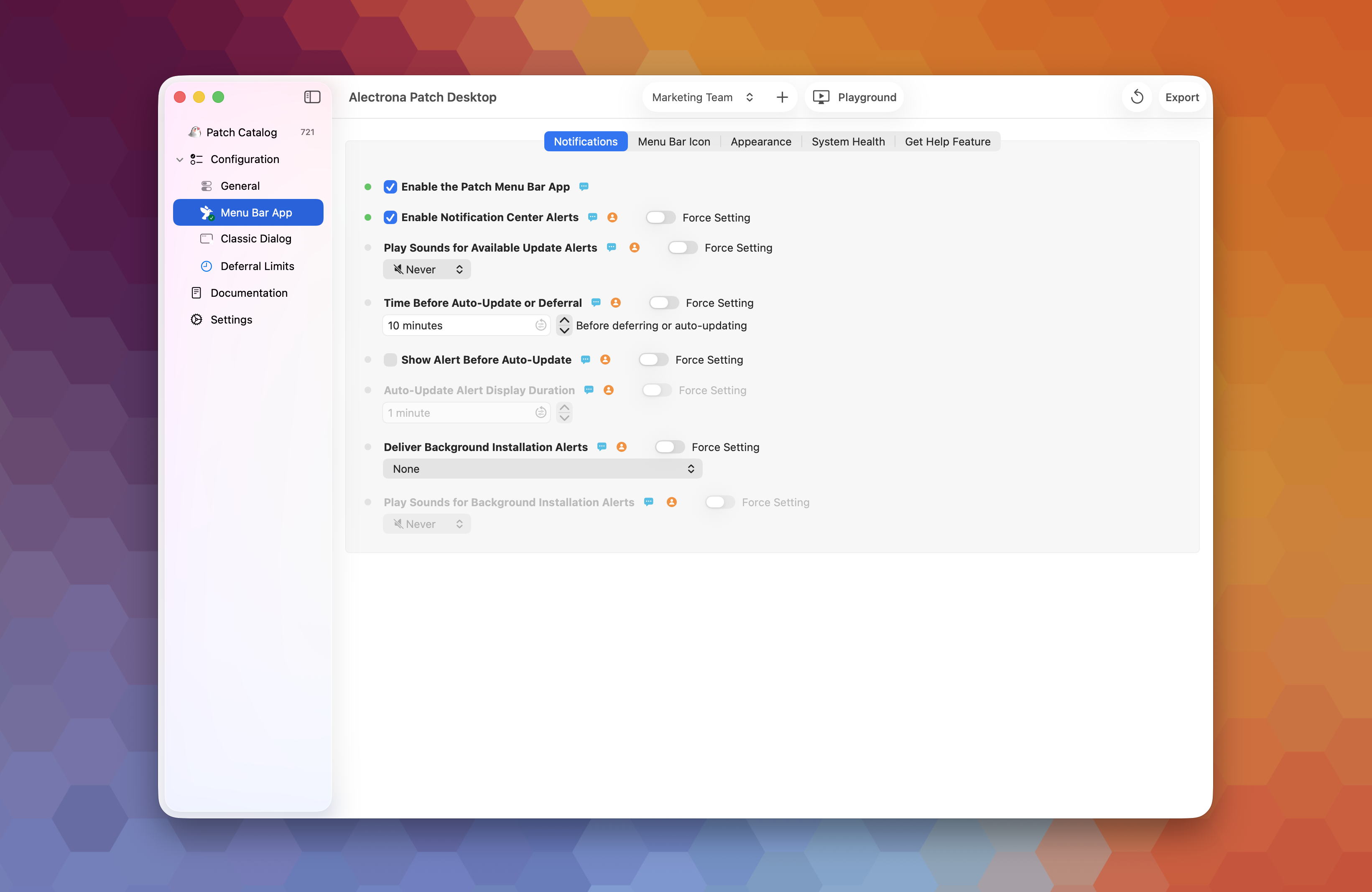Open the None dropdown for background installation alerts

coord(543,469)
